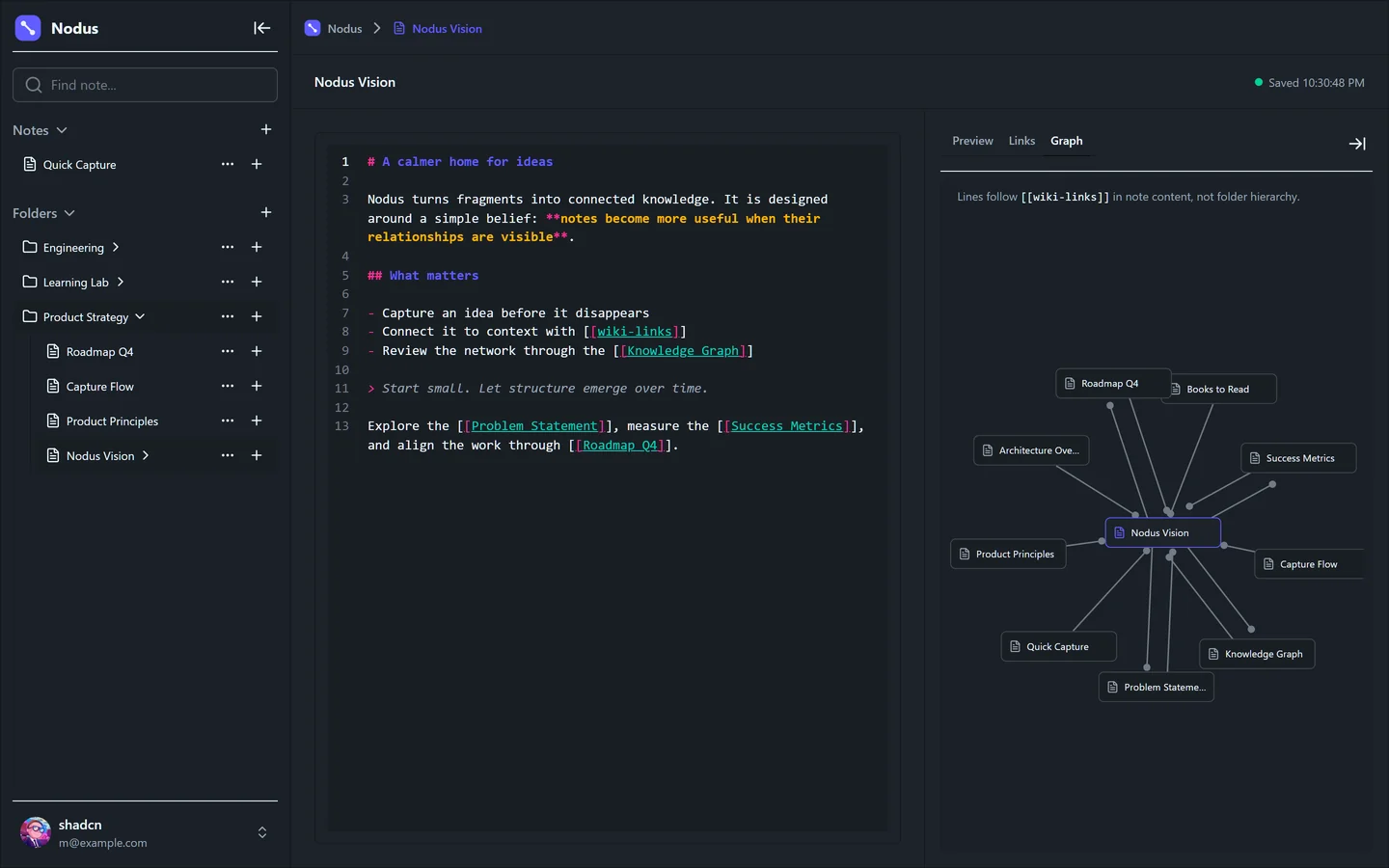Collapse the right panel with arrow icon
1389x868 pixels.
tap(1357, 144)
